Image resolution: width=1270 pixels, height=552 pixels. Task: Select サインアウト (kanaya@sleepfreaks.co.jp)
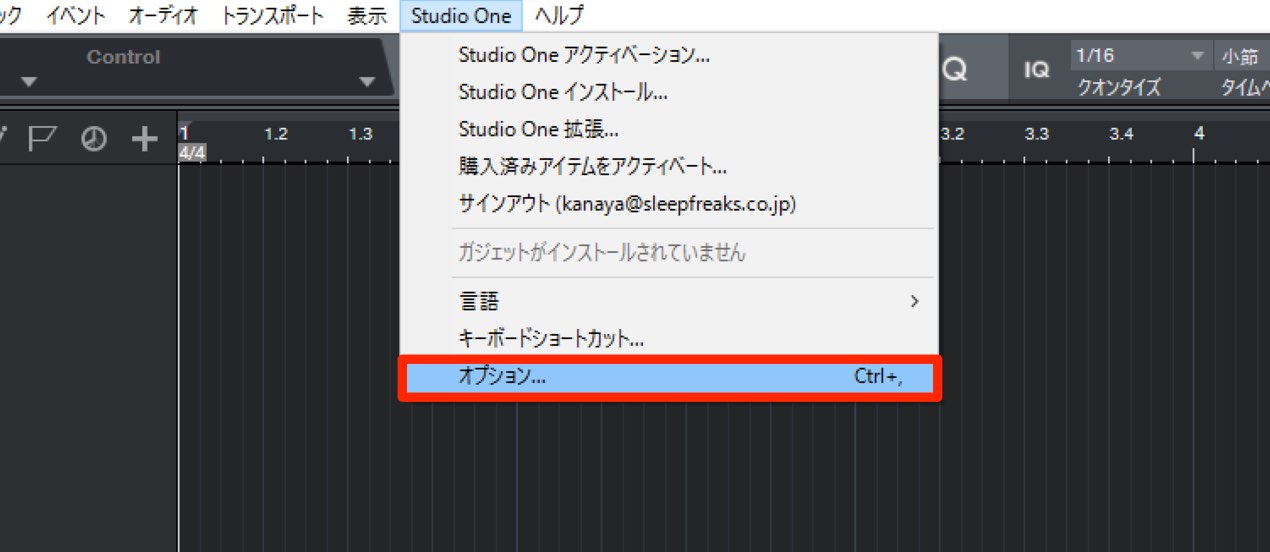(668, 204)
